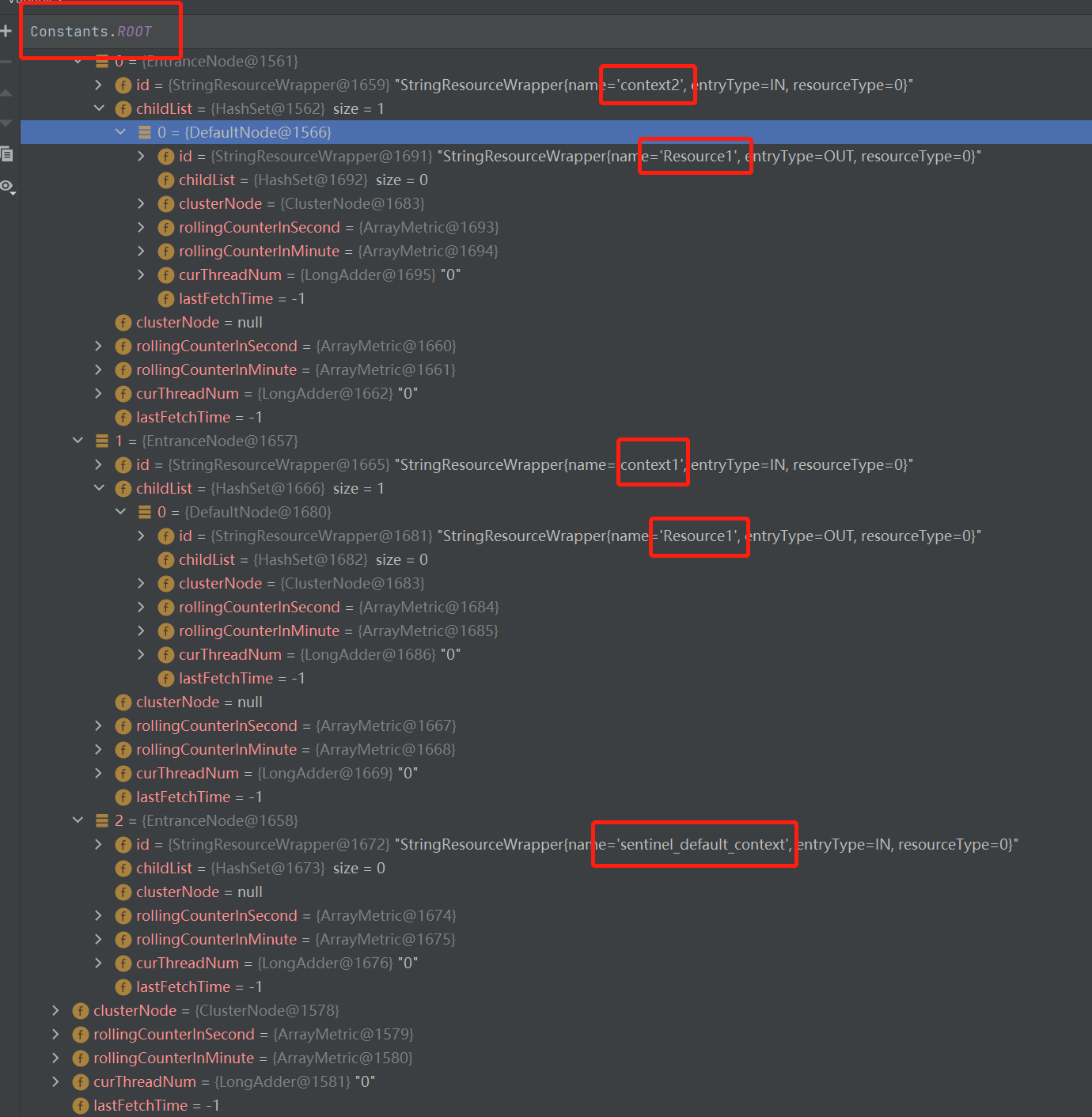Expand rollingCounterInSecond ArrayMetric@1667
The width and height of the screenshot is (1092, 1117).
pos(98,725)
